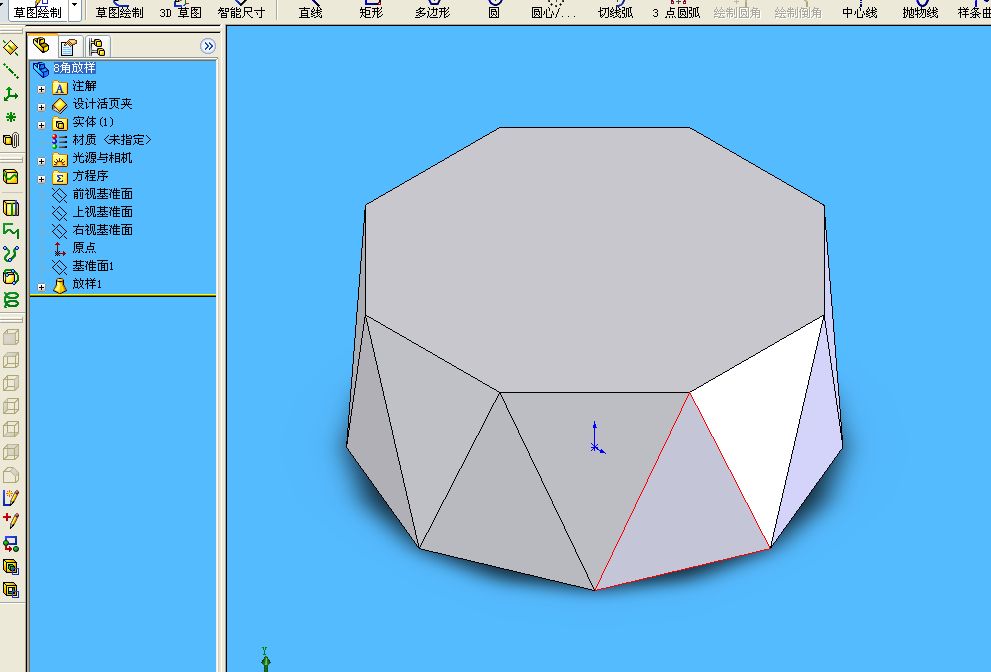The image size is (991, 672).
Task: Click the coordinate system icon in left toolbar
Action: 11,94
